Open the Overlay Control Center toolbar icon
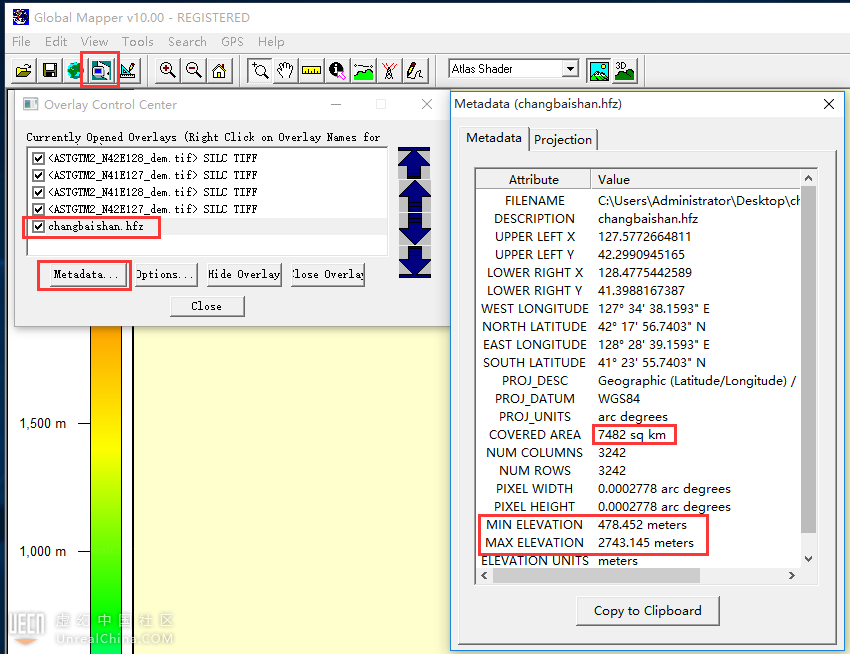850x654 pixels. tap(101, 70)
